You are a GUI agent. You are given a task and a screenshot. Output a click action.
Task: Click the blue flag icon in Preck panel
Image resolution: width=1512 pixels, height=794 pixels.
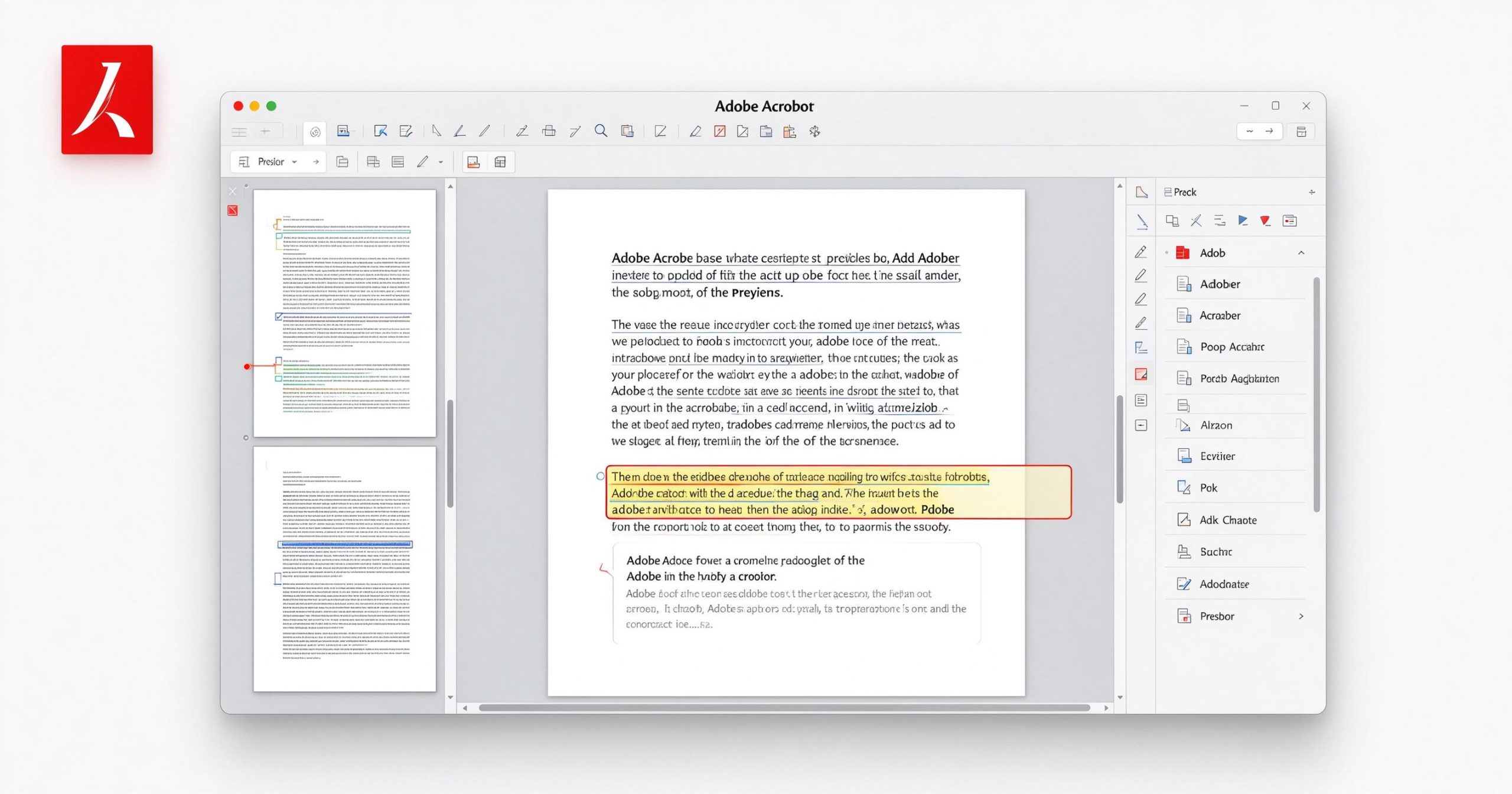[x=1243, y=220]
